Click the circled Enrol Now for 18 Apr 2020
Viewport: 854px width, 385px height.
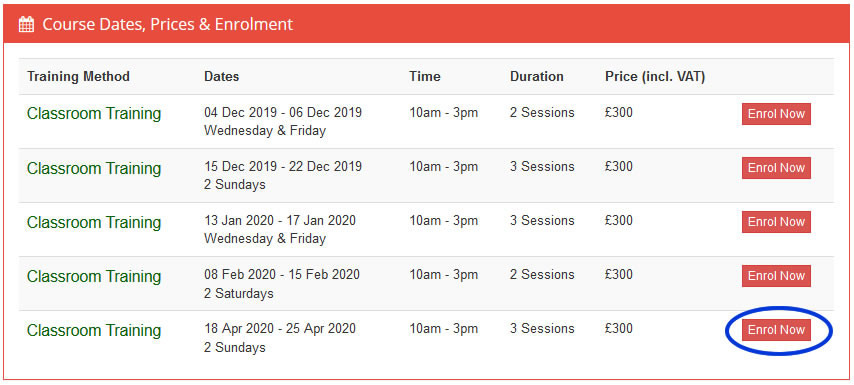click(x=776, y=330)
